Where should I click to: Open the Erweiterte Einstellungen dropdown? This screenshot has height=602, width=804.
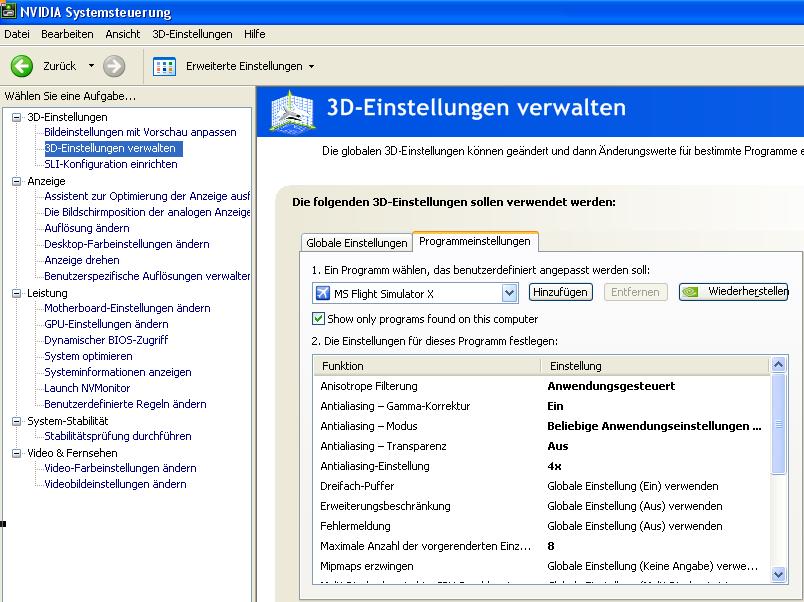[x=311, y=67]
